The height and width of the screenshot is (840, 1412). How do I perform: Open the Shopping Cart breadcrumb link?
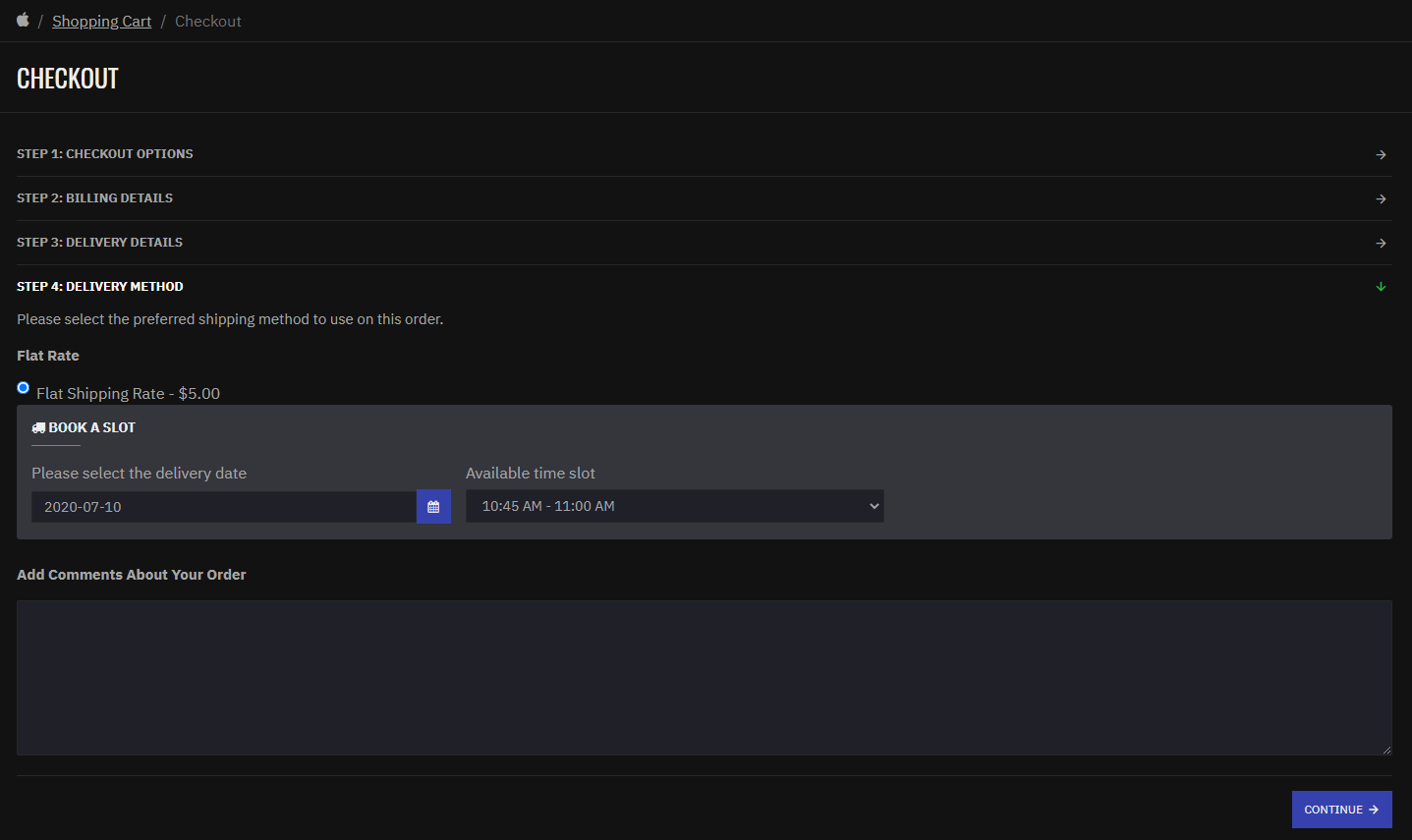point(102,21)
